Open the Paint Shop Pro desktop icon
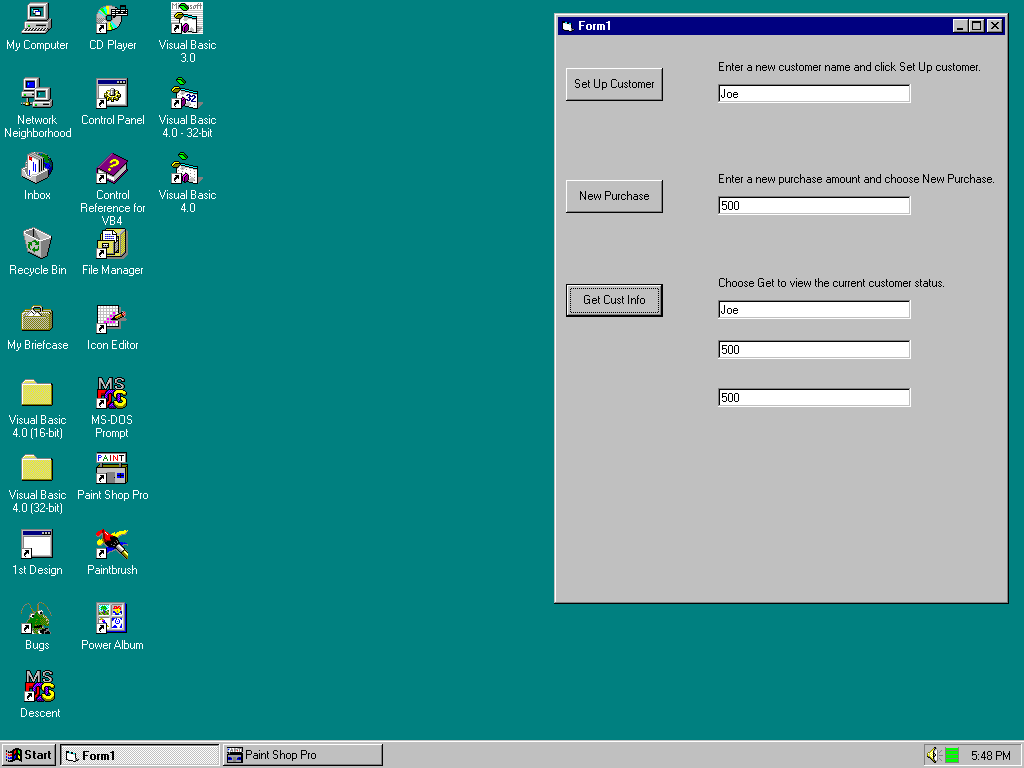This screenshot has width=1024, height=768. 112,468
